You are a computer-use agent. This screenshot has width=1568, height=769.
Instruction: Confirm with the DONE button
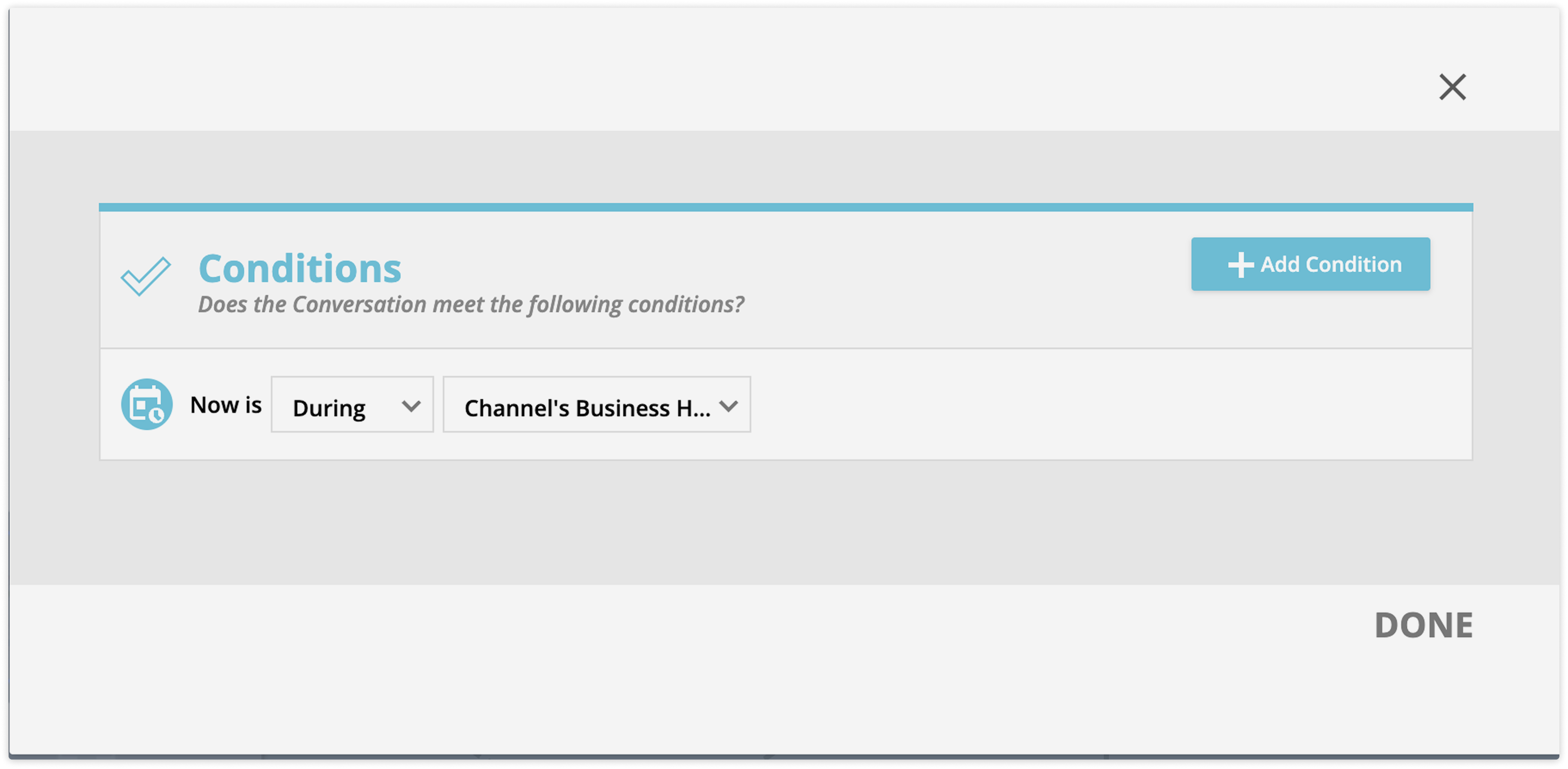pos(1424,625)
